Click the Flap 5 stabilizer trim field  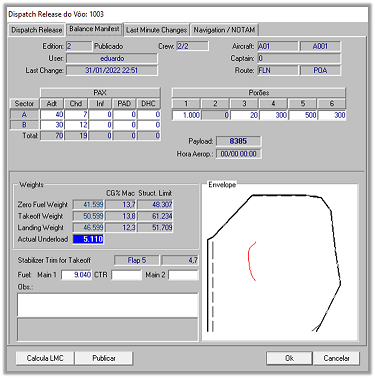click(x=137, y=260)
